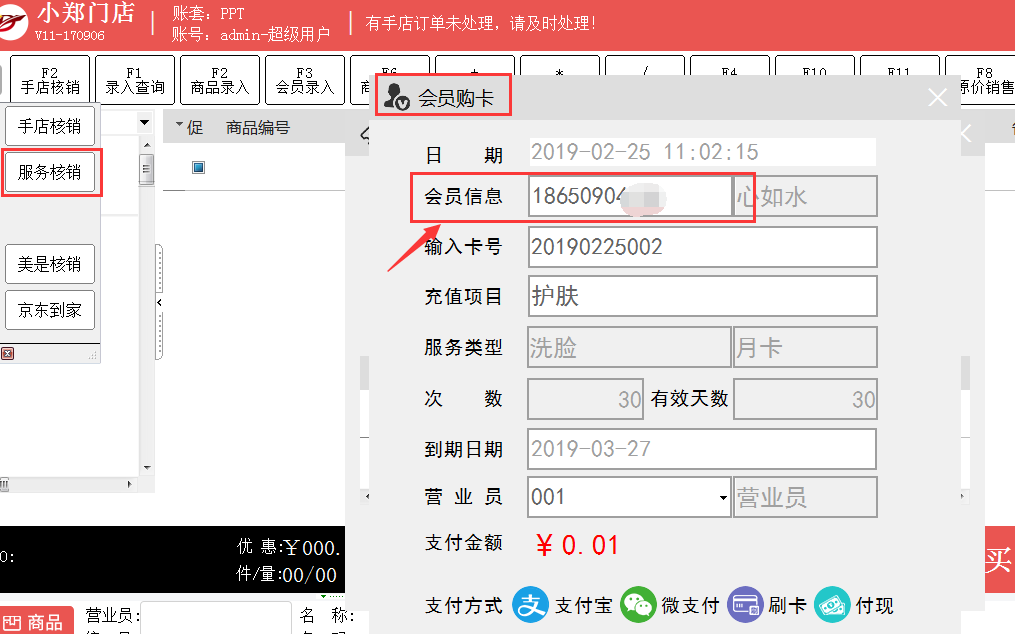The height and width of the screenshot is (634, 1015).
Task: Click the 营业员 input at the bottom bar
Action: [216, 617]
